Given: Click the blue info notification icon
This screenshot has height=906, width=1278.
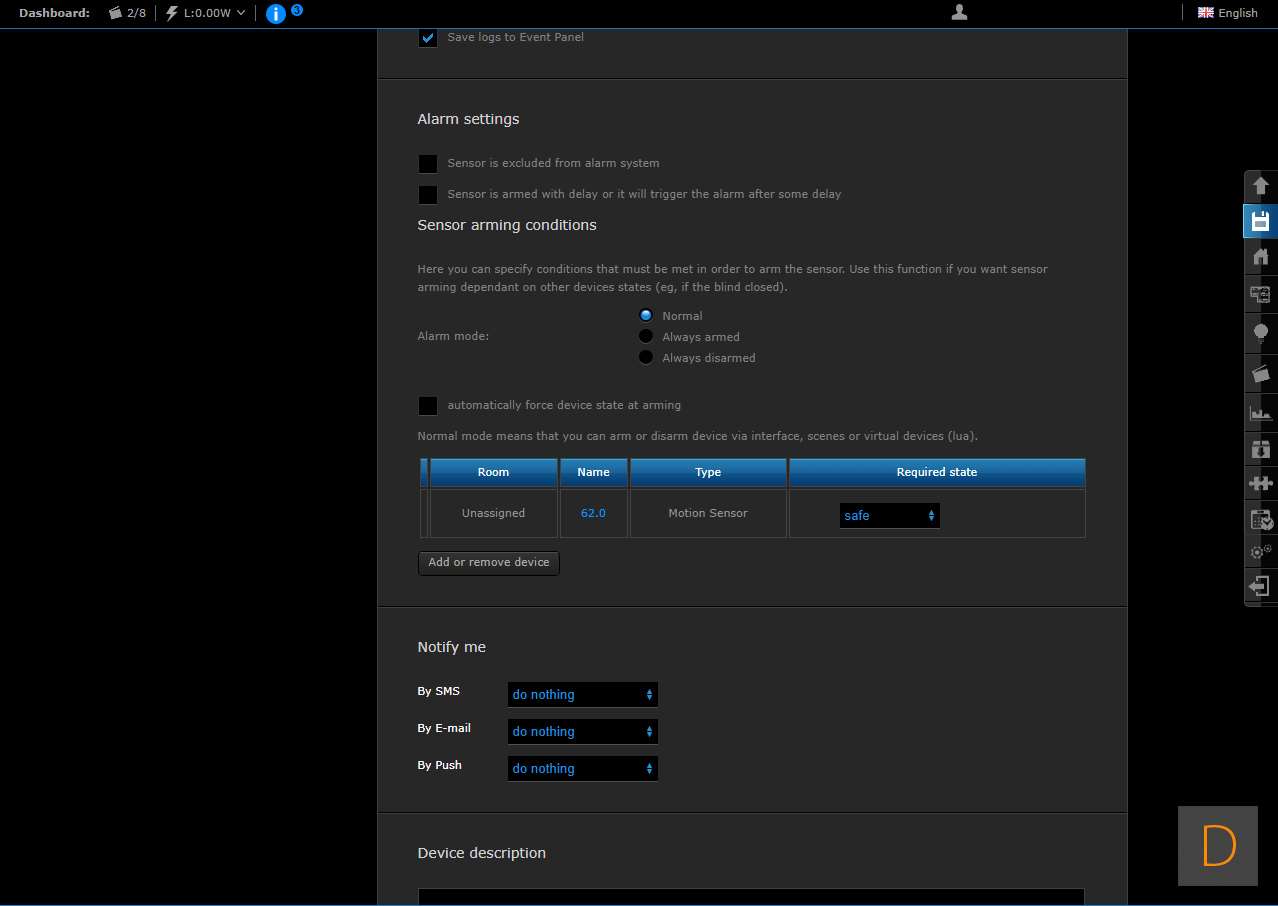Looking at the screenshot, I should coord(276,14).
